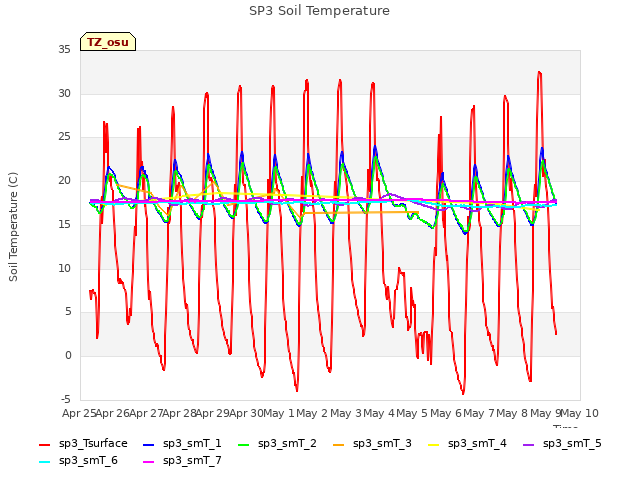Viewport: 640px width, 480px height.
Task: Click the 35 y-axis tick label
Action: point(64,50)
